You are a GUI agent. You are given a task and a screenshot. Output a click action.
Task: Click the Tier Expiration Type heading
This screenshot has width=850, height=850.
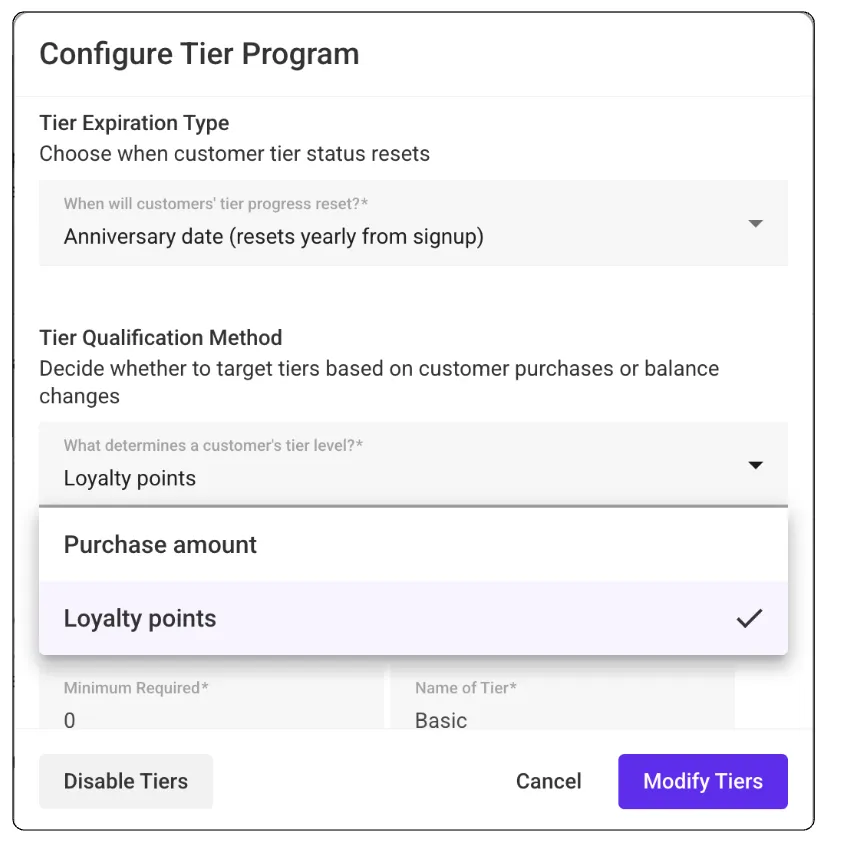click(134, 123)
